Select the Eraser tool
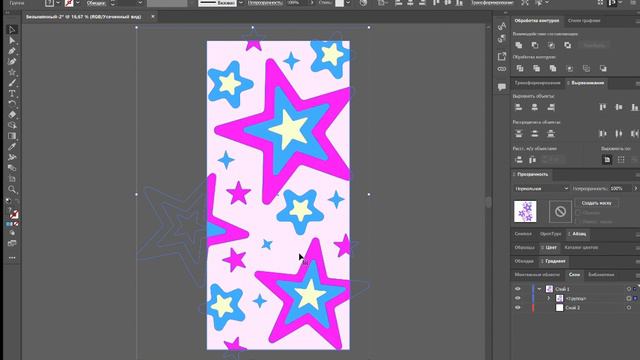This screenshot has height=360, width=640. (12, 115)
